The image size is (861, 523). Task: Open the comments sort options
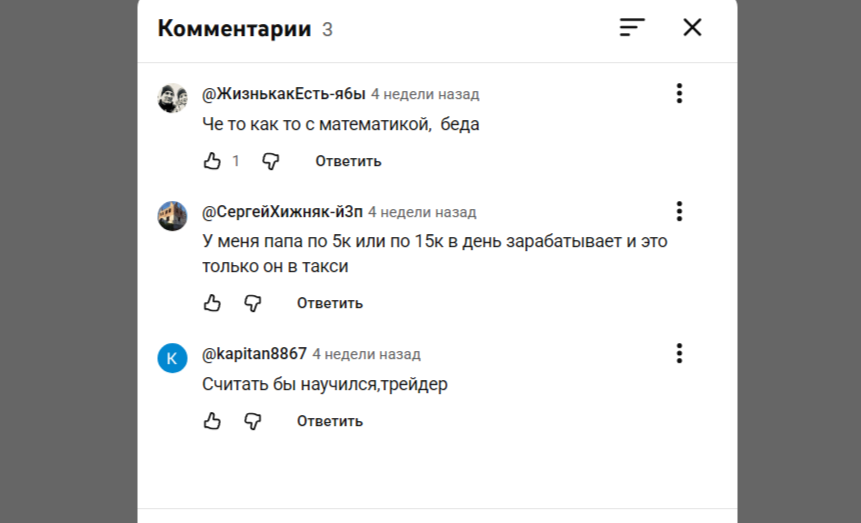[x=632, y=28]
